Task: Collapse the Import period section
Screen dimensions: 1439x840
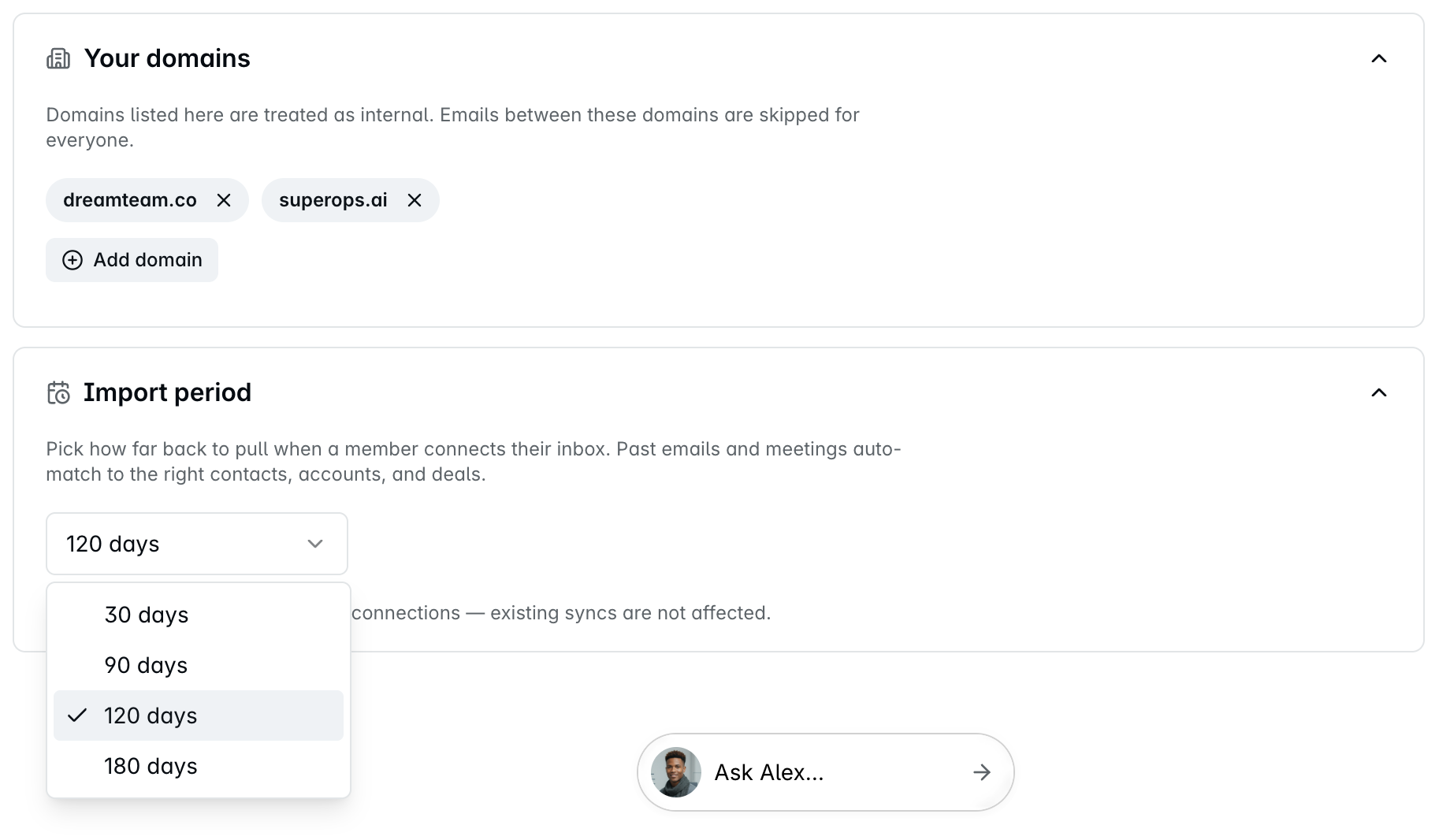Action: [1378, 392]
